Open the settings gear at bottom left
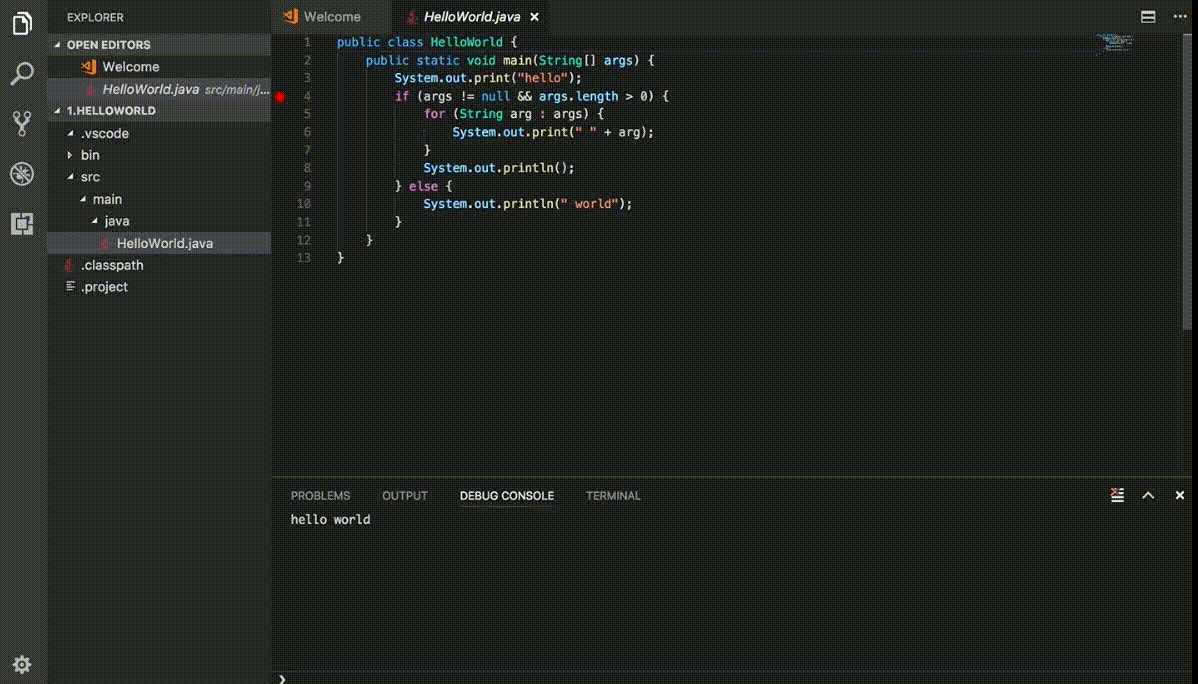The image size is (1198, 684). point(22,664)
